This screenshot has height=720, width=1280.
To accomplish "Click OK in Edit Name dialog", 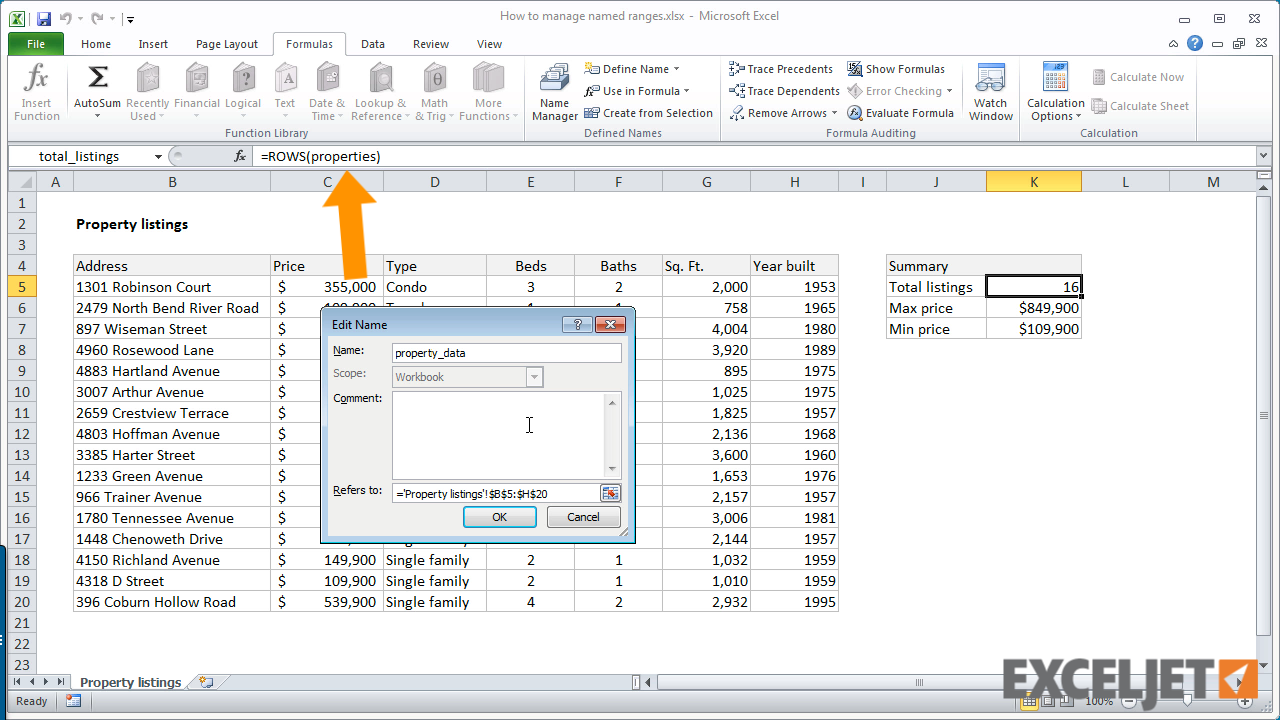I will [500, 517].
